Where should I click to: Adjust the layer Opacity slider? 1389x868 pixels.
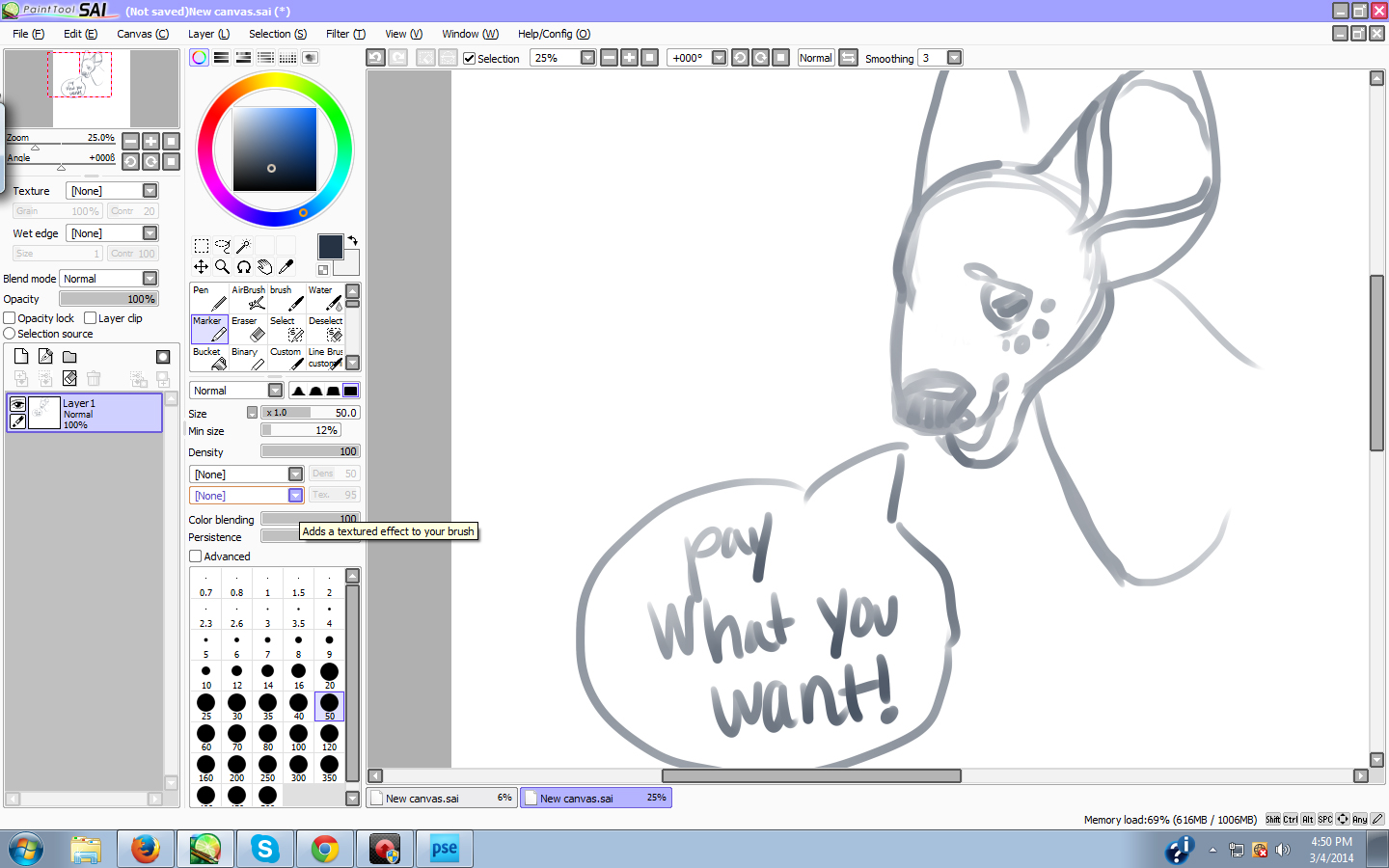109,299
